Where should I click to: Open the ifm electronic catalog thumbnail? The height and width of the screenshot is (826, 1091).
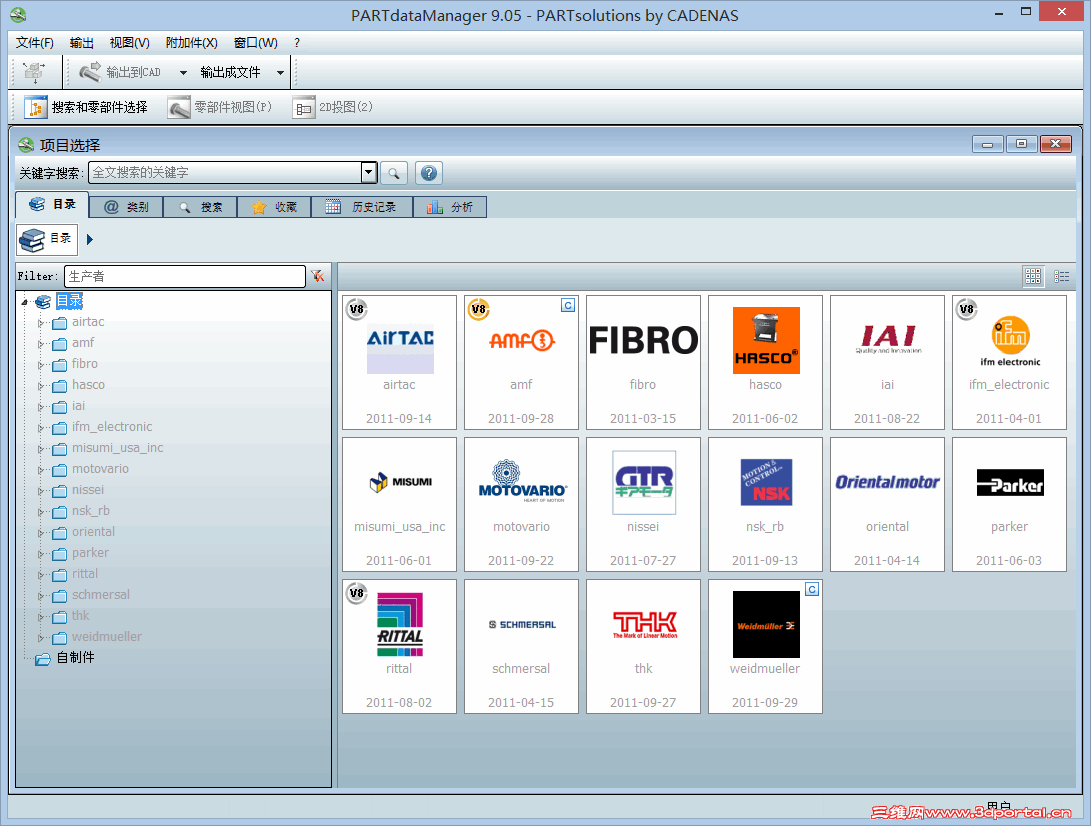[1009, 363]
